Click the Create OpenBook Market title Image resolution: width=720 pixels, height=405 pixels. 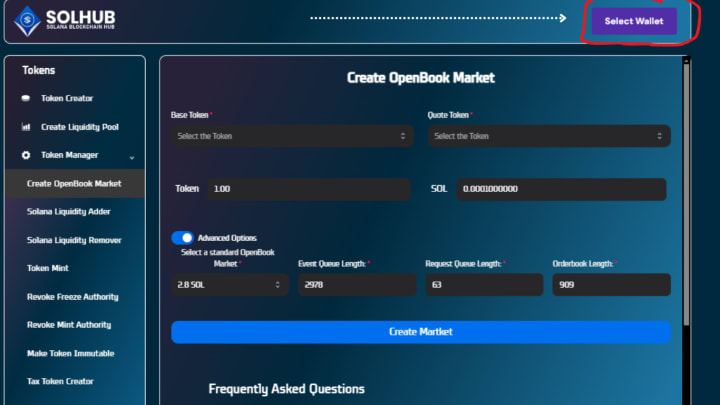click(x=421, y=78)
